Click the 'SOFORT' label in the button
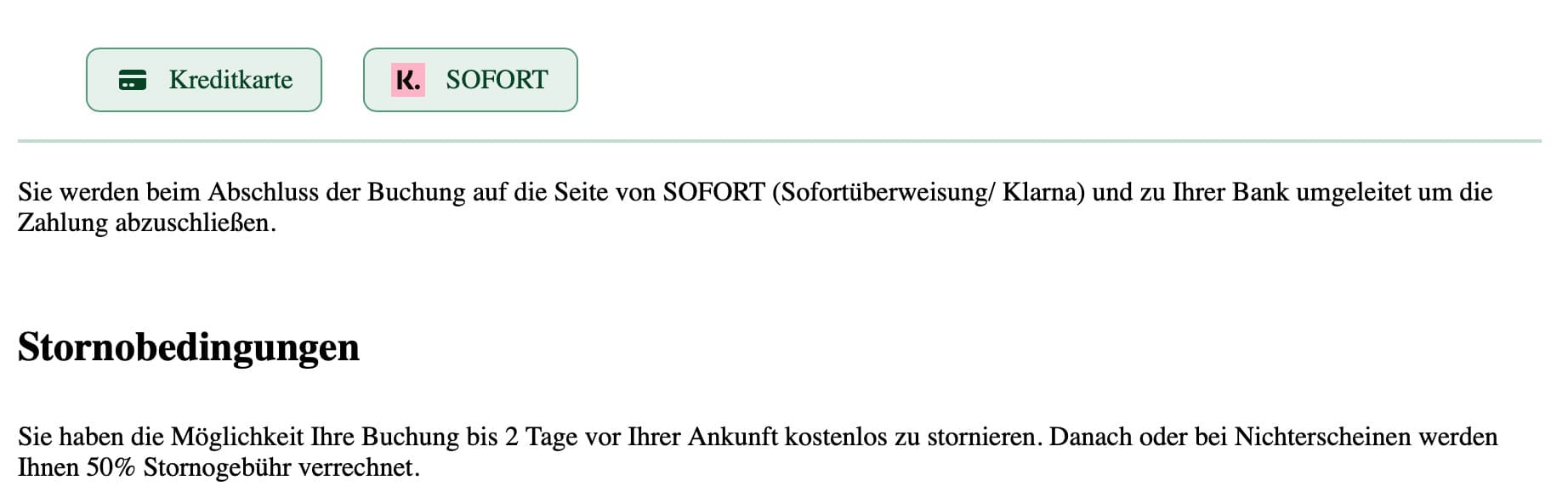Screen dimensions: 1568x503 click(497, 80)
